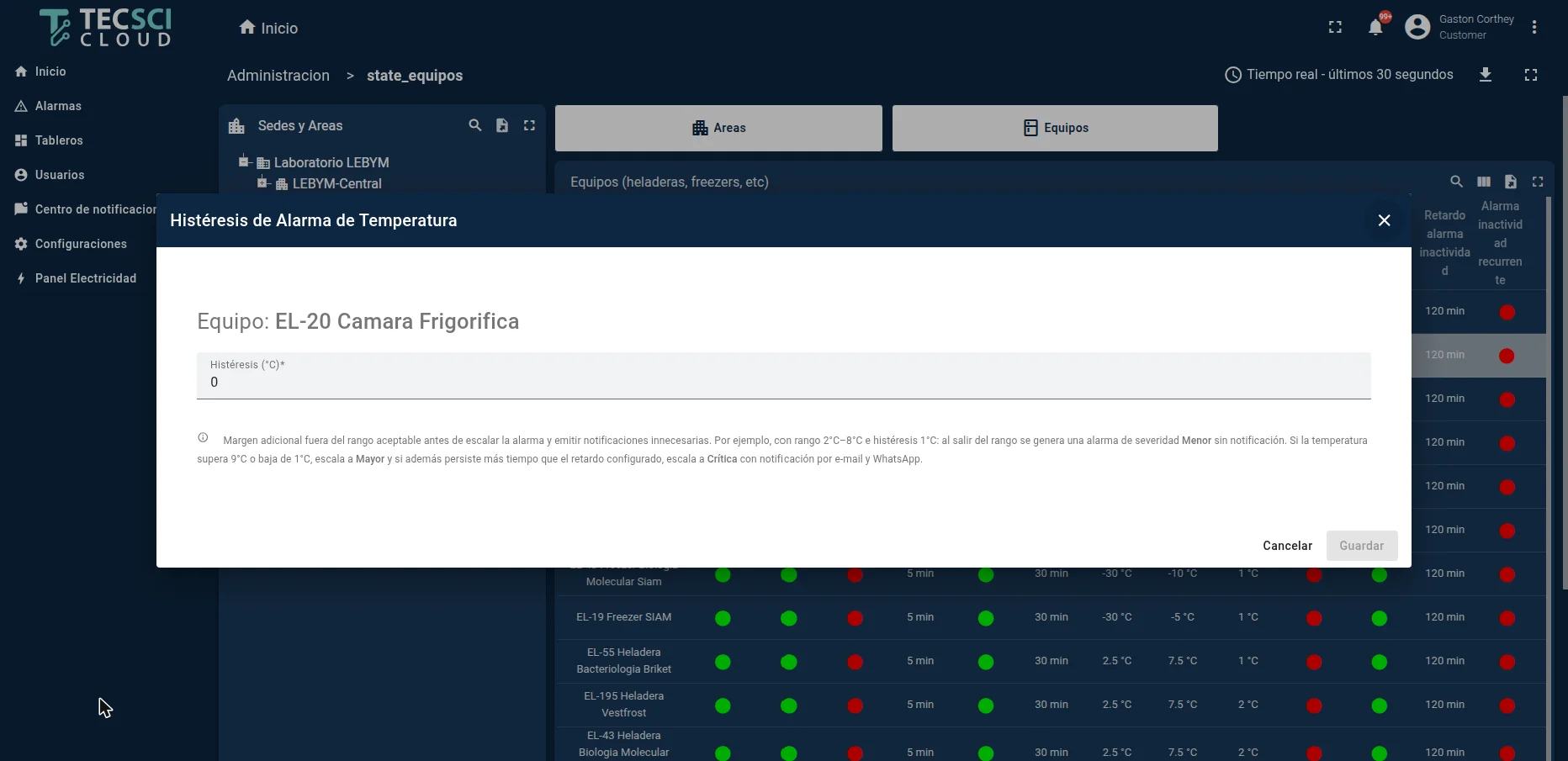Viewport: 1568px width, 761px height.
Task: Open Gaston Corthey user avatar
Action: click(x=1417, y=27)
